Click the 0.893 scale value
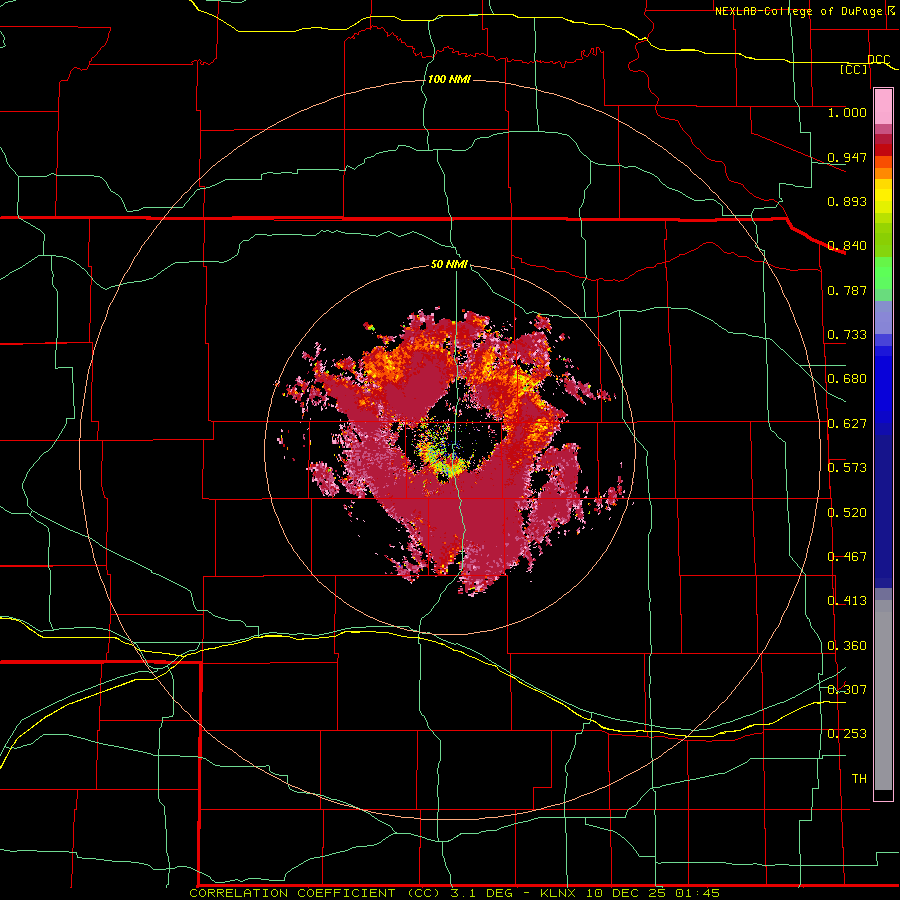The image size is (900, 900). 847,201
